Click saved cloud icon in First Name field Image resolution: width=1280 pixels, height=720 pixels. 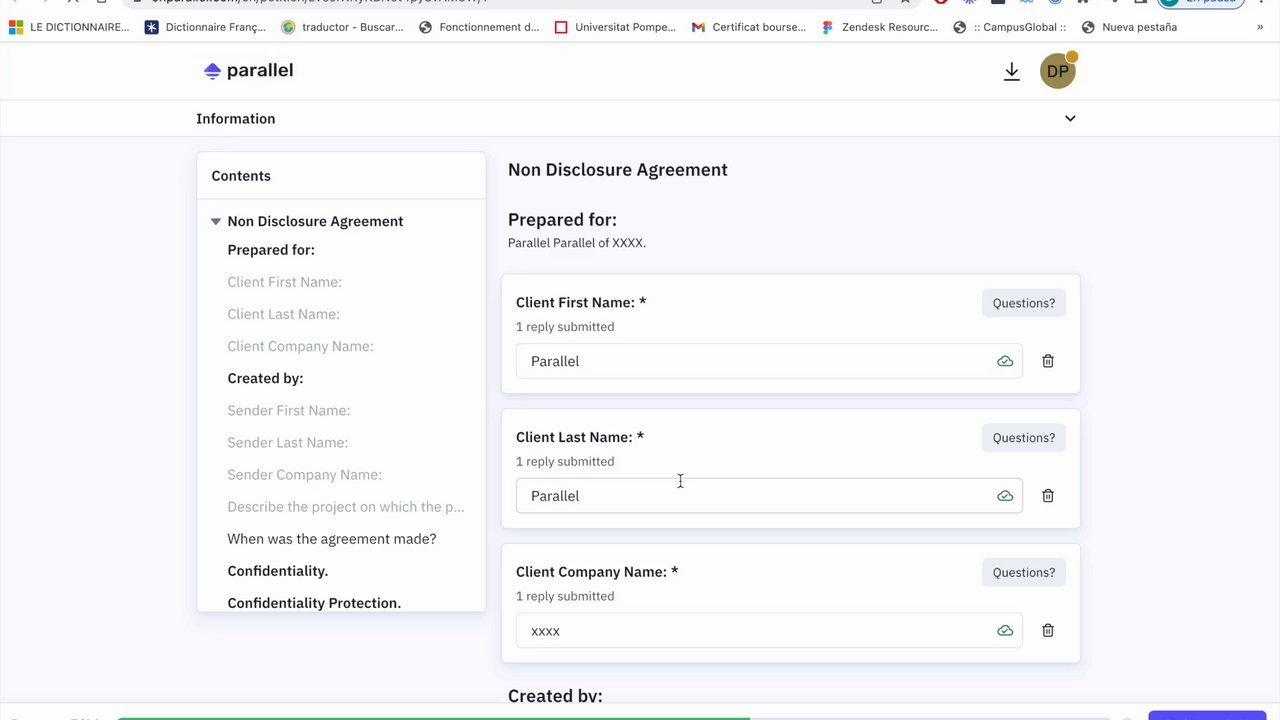click(1005, 361)
